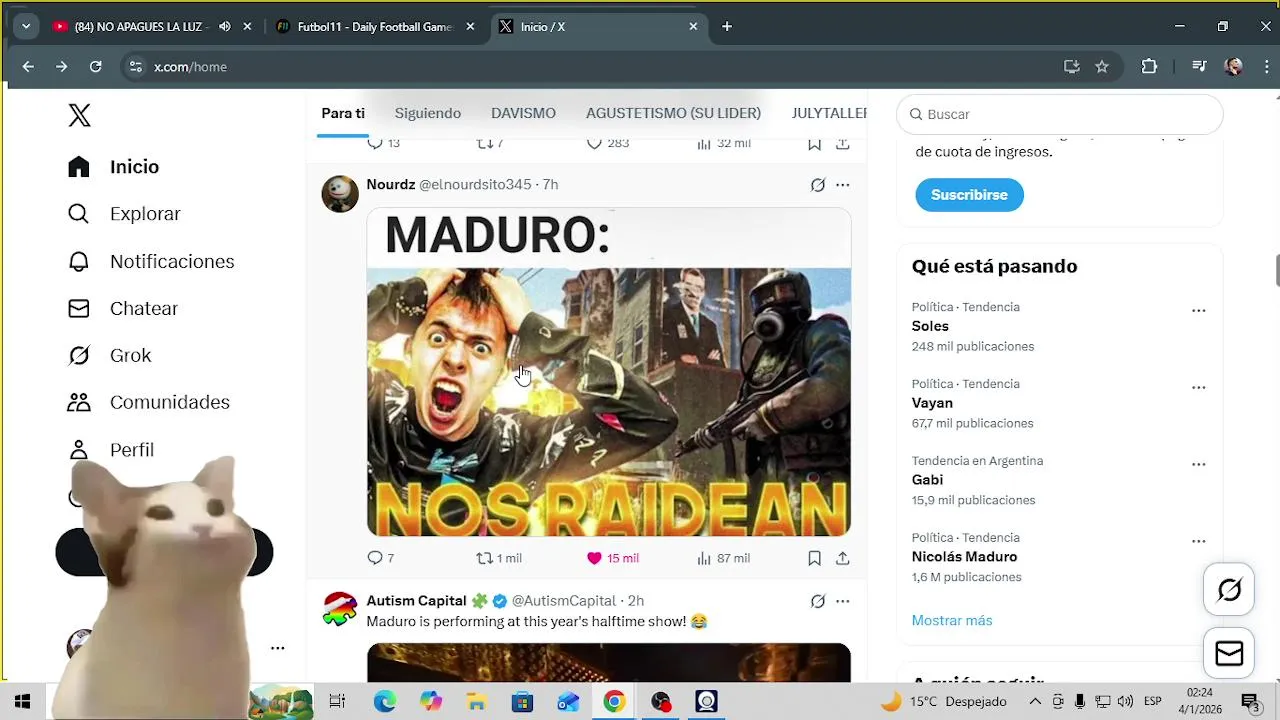Viewport: 1280px width, 720px height.
Task: Open options for Nicolás Maduro trend
Action: (x=1198, y=541)
